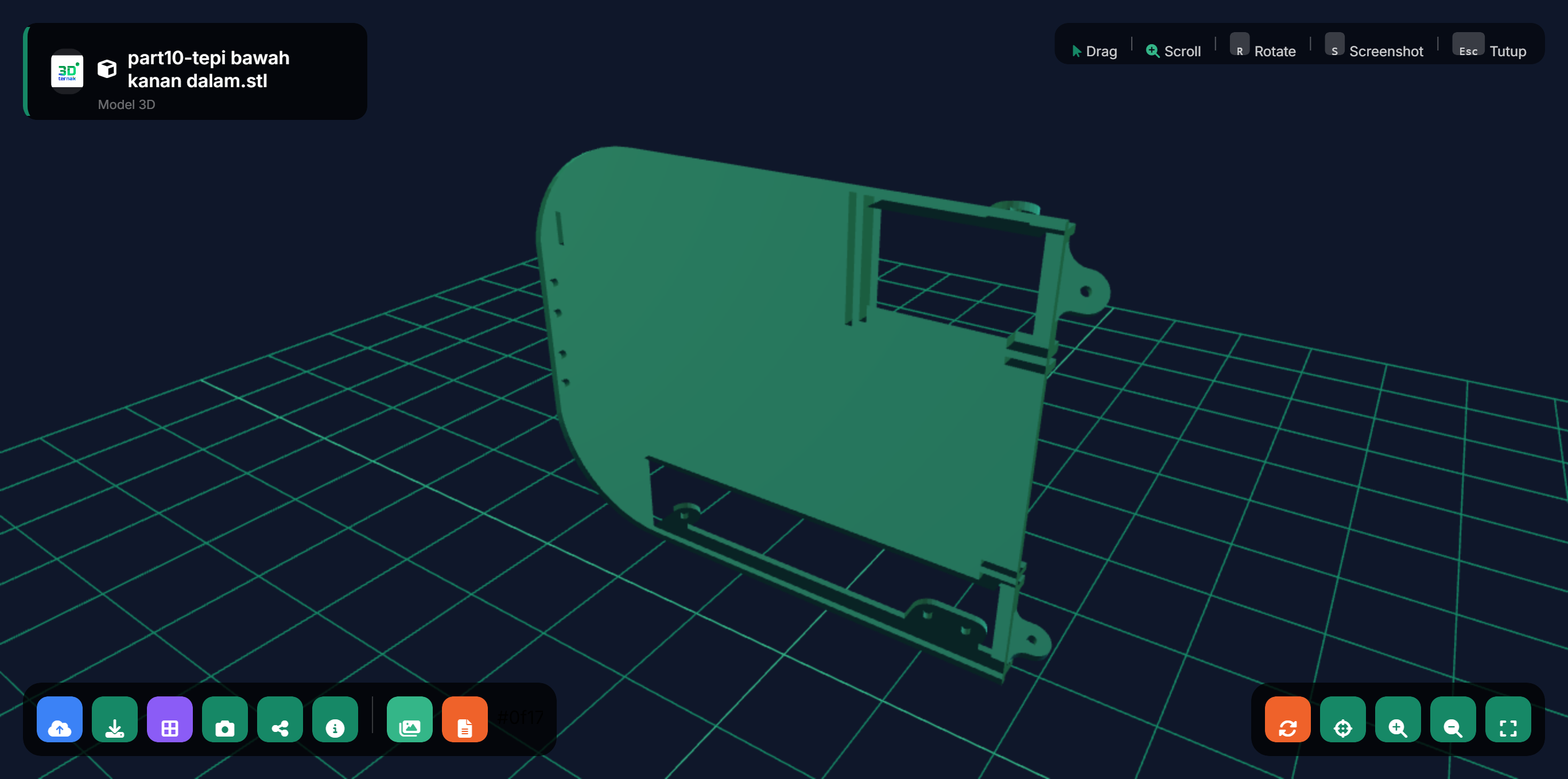Zoom in with the magnifier plus
The height and width of the screenshot is (779, 1568).
pos(1398,719)
